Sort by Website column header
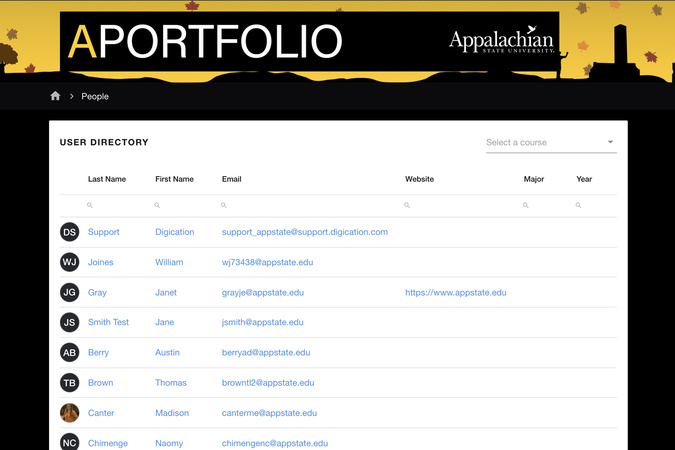This screenshot has height=450, width=675. tap(419, 179)
